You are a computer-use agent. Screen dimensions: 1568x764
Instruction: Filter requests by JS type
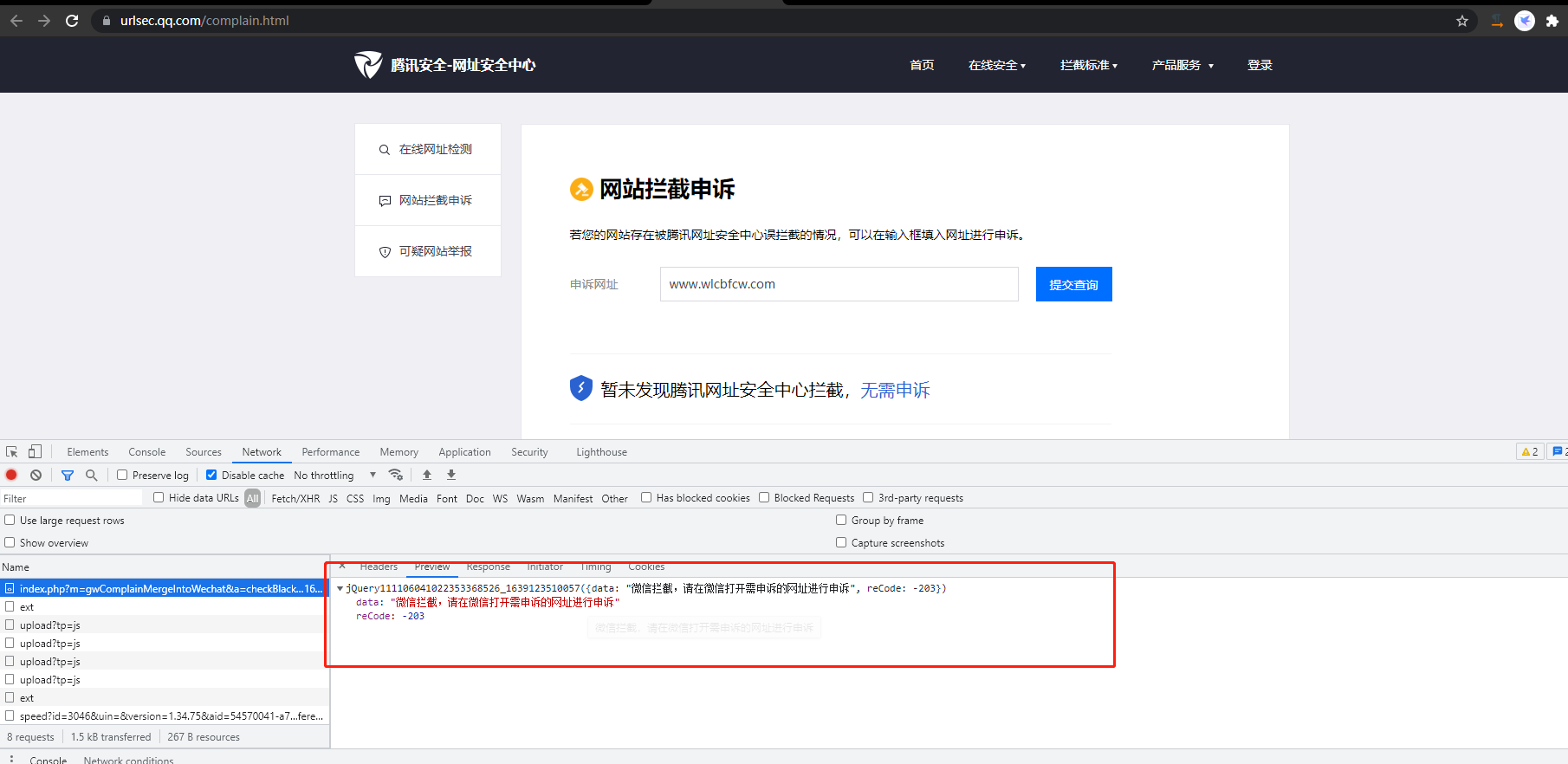[x=333, y=498]
